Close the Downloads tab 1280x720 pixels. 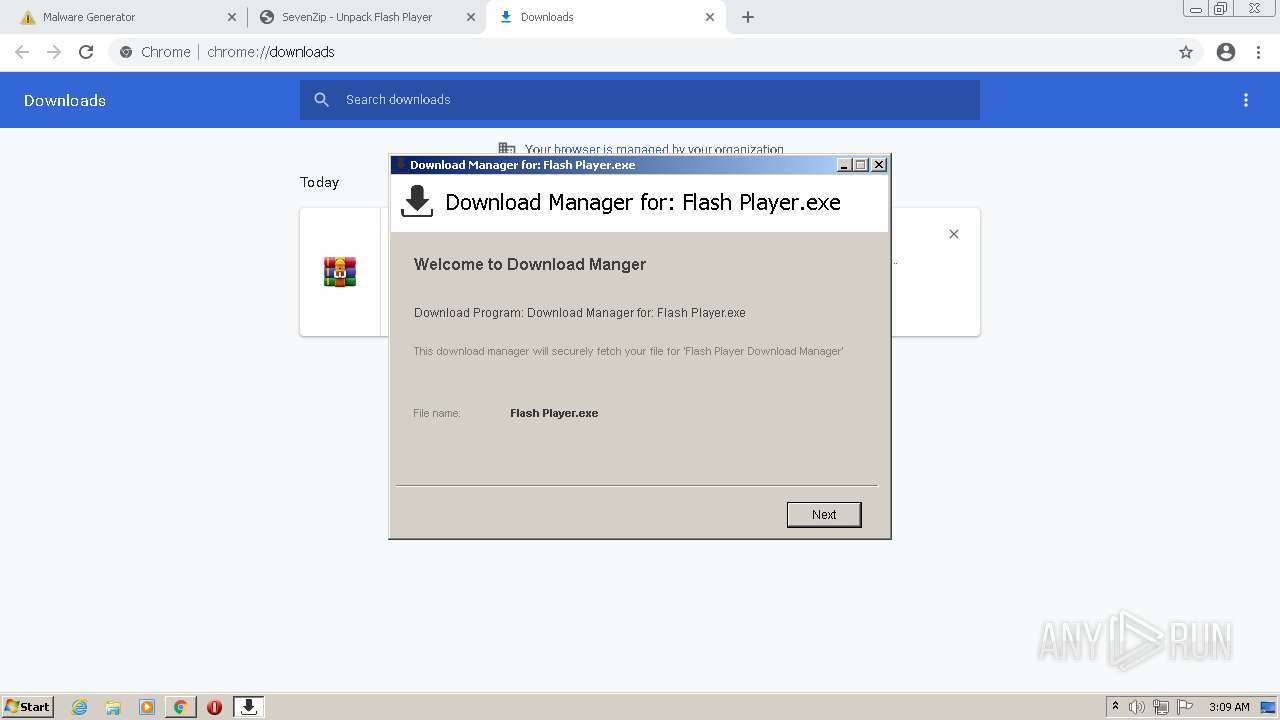coord(710,17)
